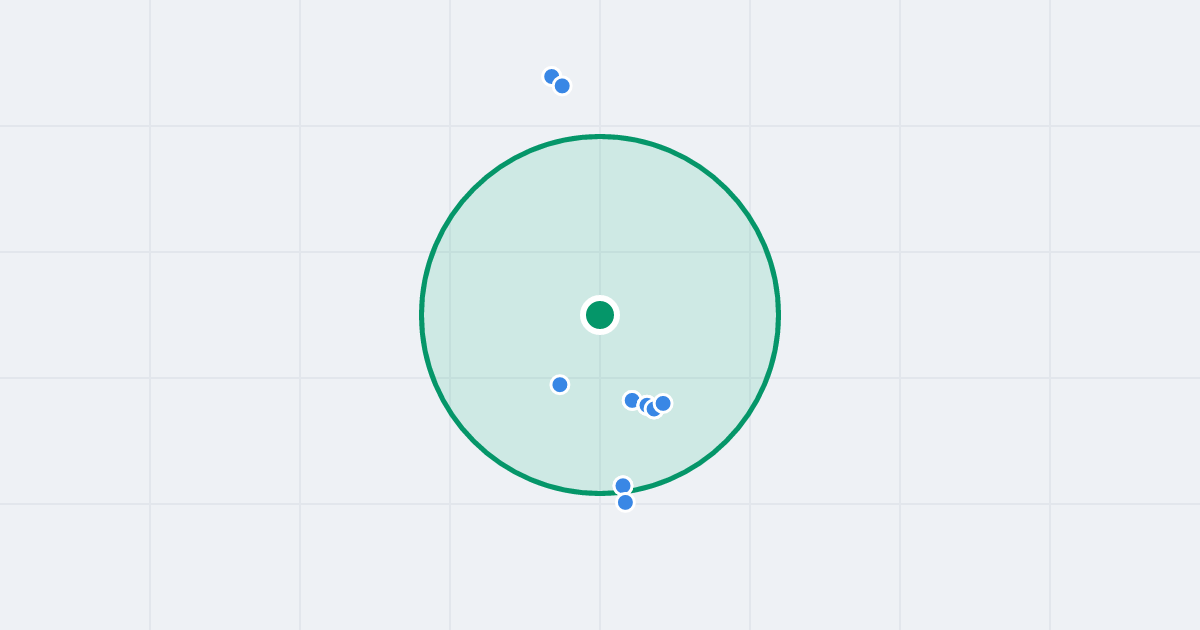
Task: Select the blue dot just below the circle
Action: click(x=625, y=502)
